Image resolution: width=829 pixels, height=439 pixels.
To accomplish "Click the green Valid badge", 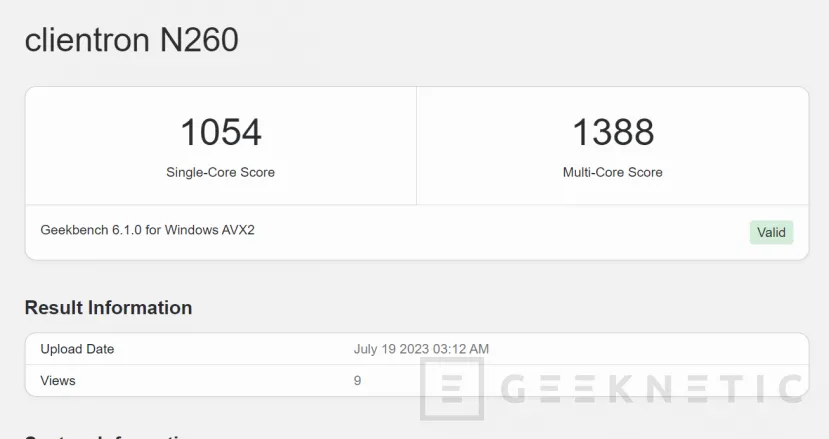I will coord(771,232).
